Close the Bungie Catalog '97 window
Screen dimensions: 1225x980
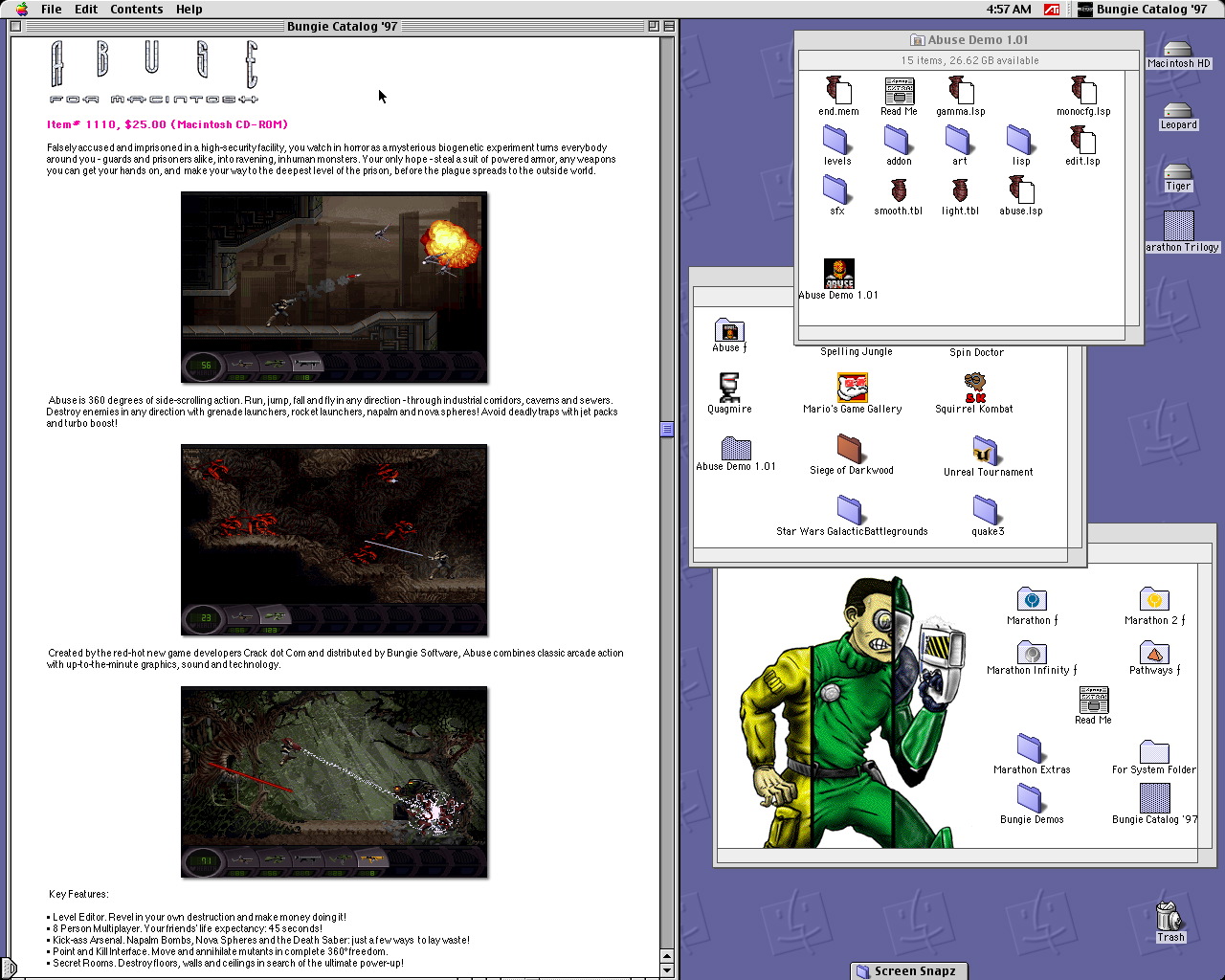pos(15,26)
